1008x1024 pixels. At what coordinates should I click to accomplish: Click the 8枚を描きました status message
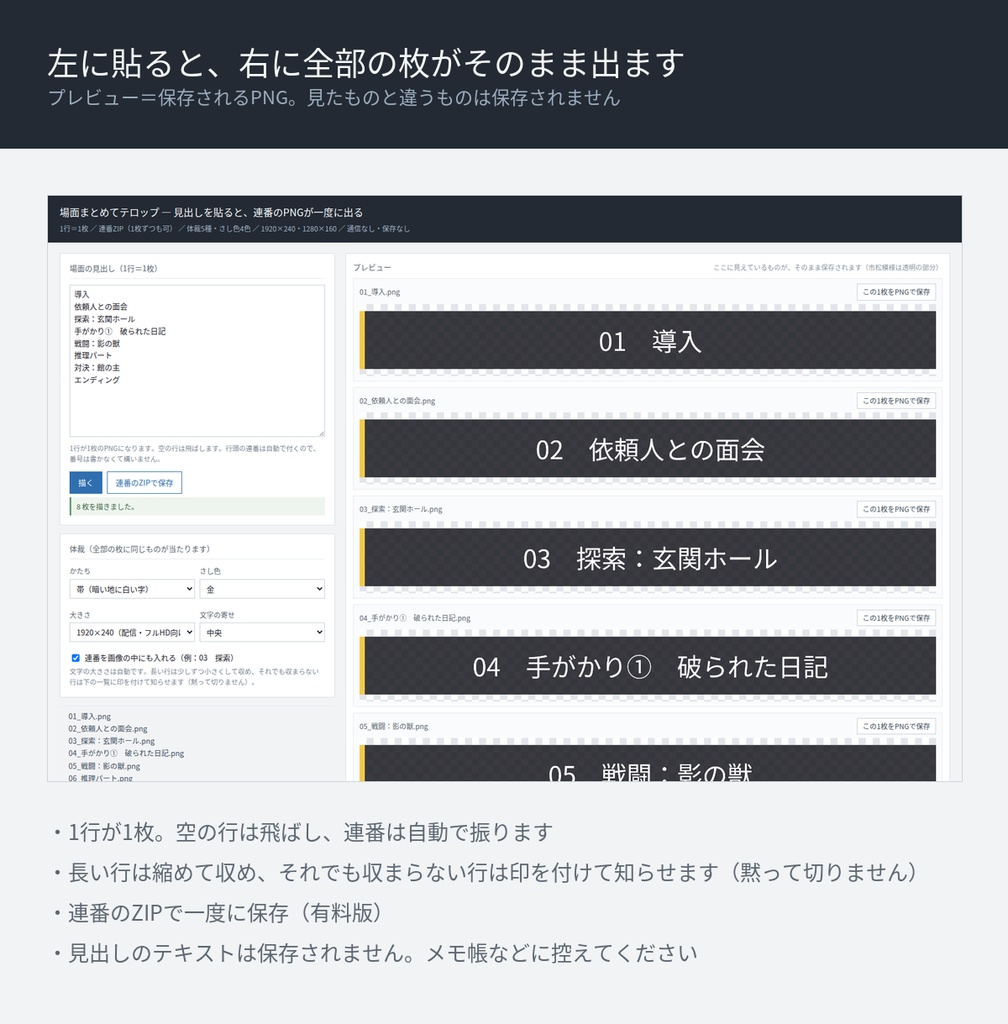(x=197, y=506)
